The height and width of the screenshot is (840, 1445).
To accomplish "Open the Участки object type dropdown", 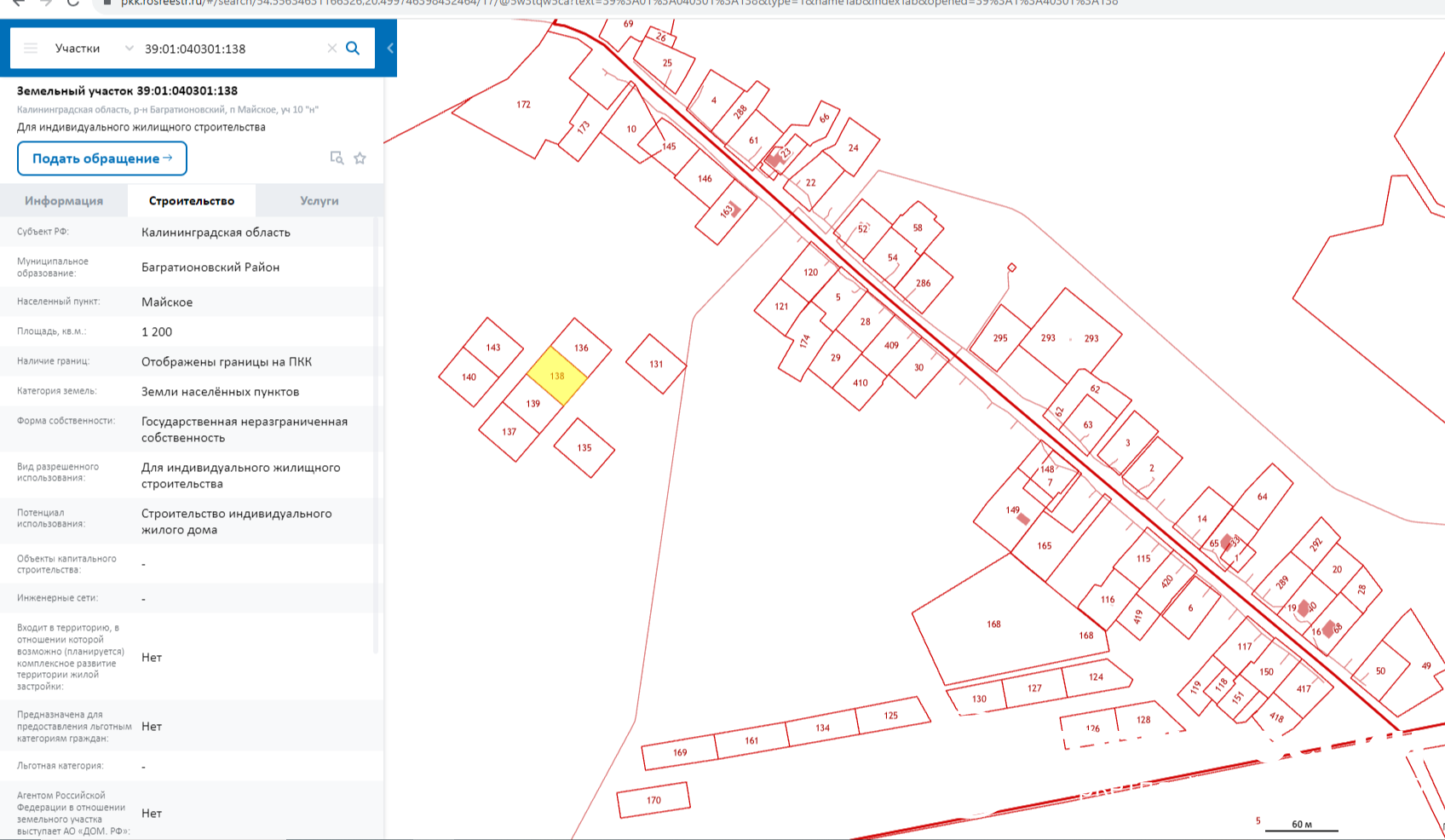I will click(x=92, y=49).
